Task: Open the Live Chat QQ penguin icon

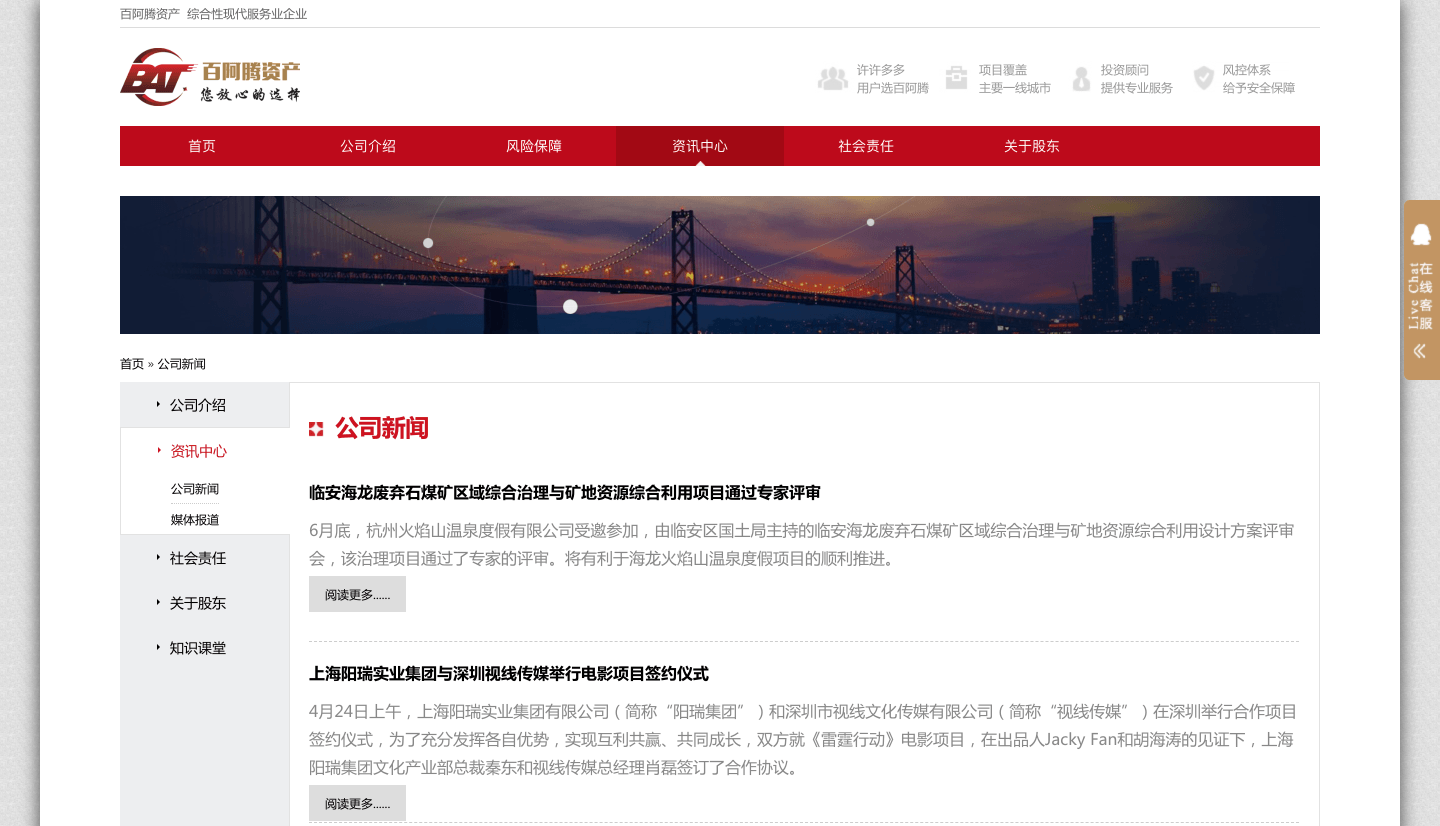Action: click(1420, 235)
